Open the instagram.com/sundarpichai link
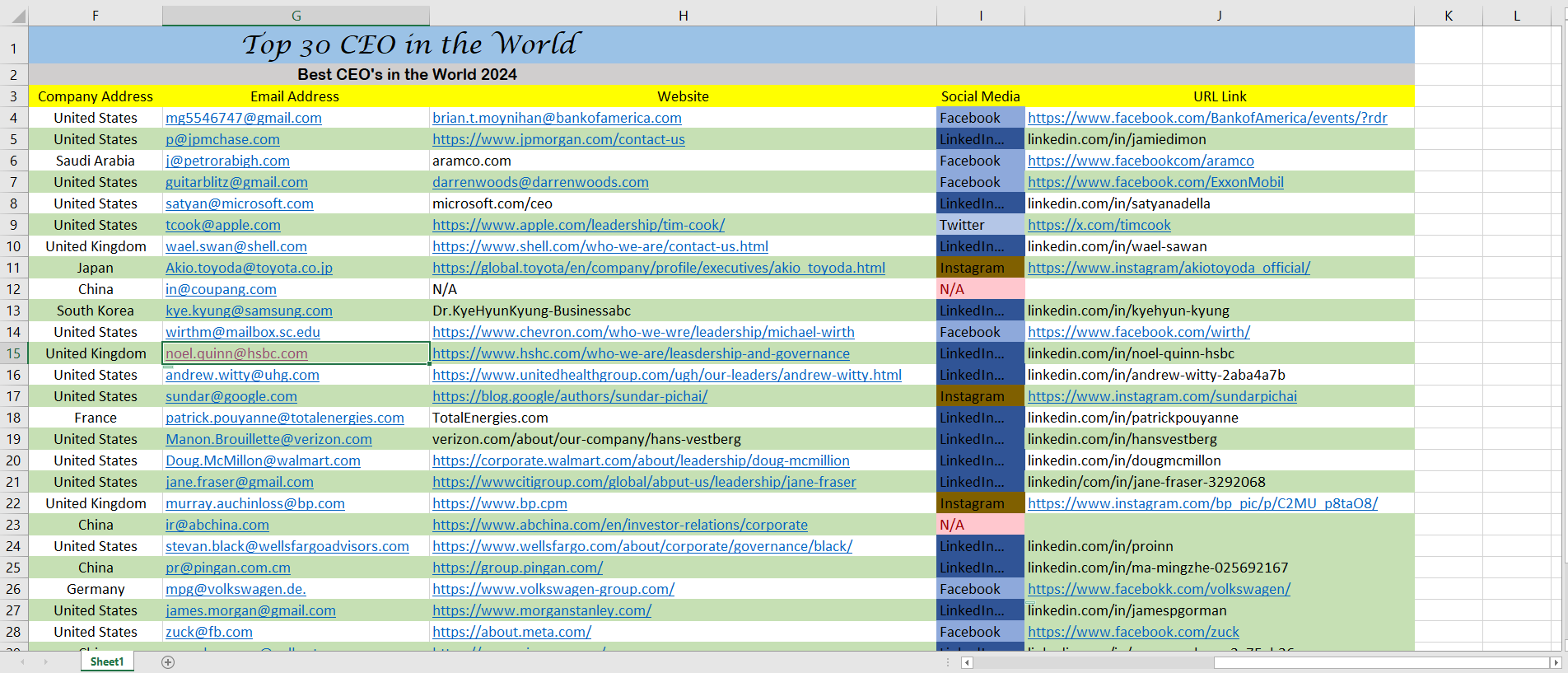1568x673 pixels. [x=1162, y=396]
